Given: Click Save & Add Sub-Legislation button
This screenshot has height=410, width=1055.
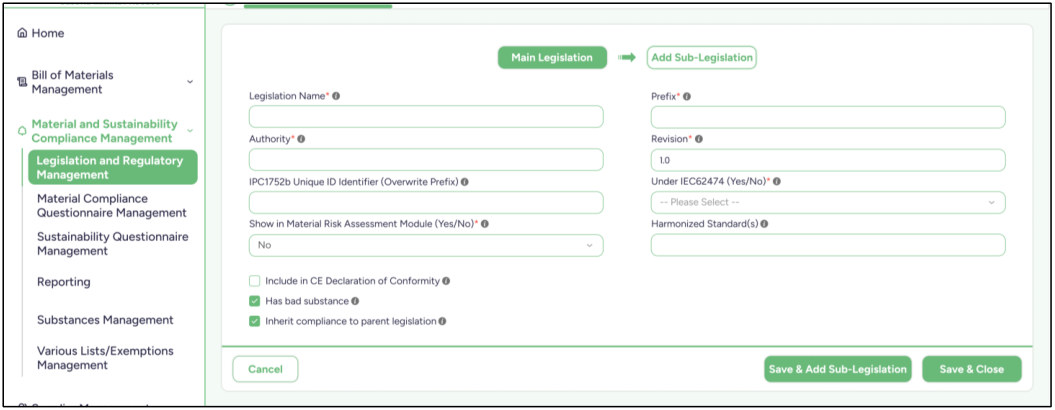Looking at the screenshot, I should coord(838,369).
